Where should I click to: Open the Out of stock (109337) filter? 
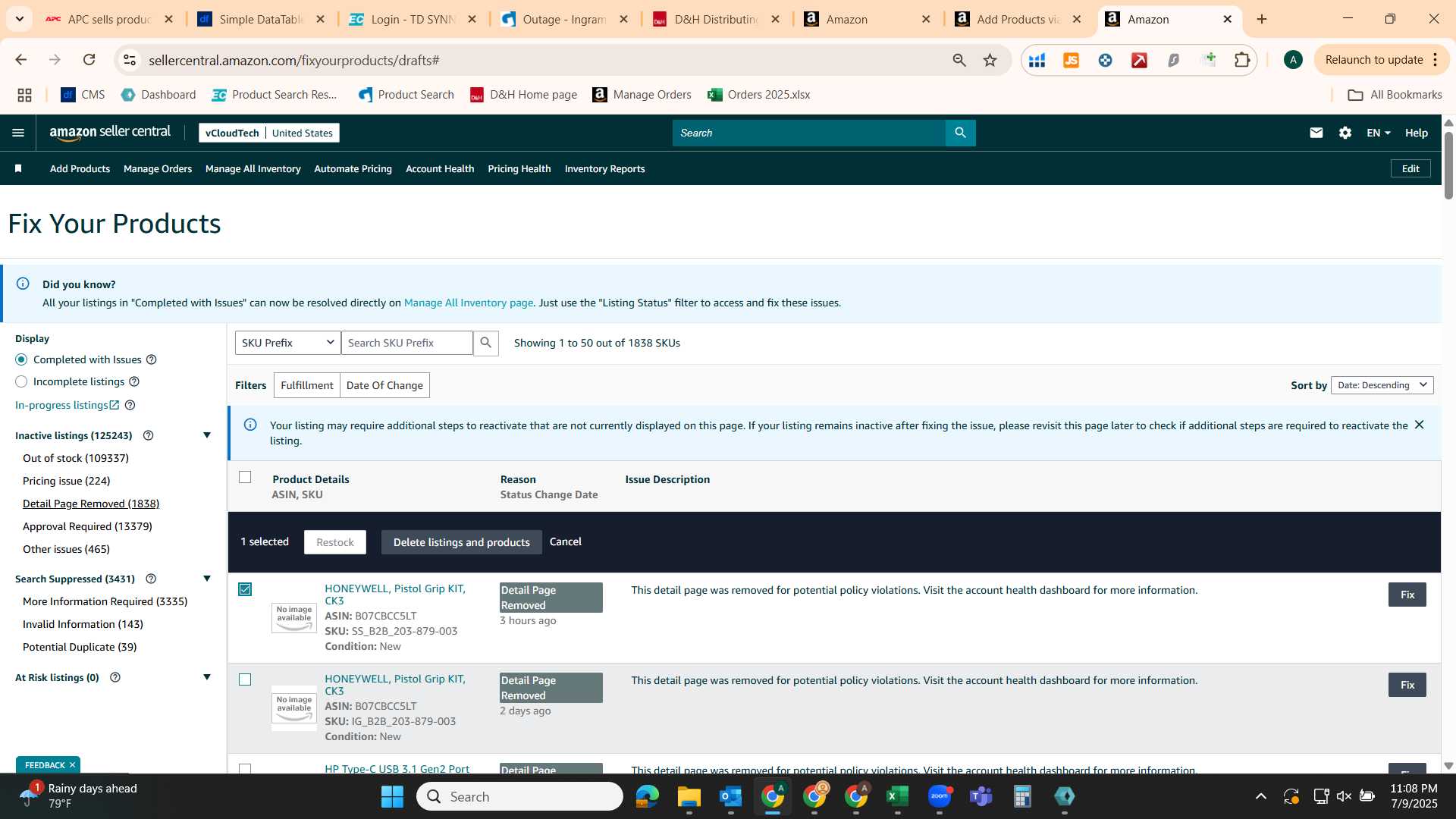tap(76, 458)
